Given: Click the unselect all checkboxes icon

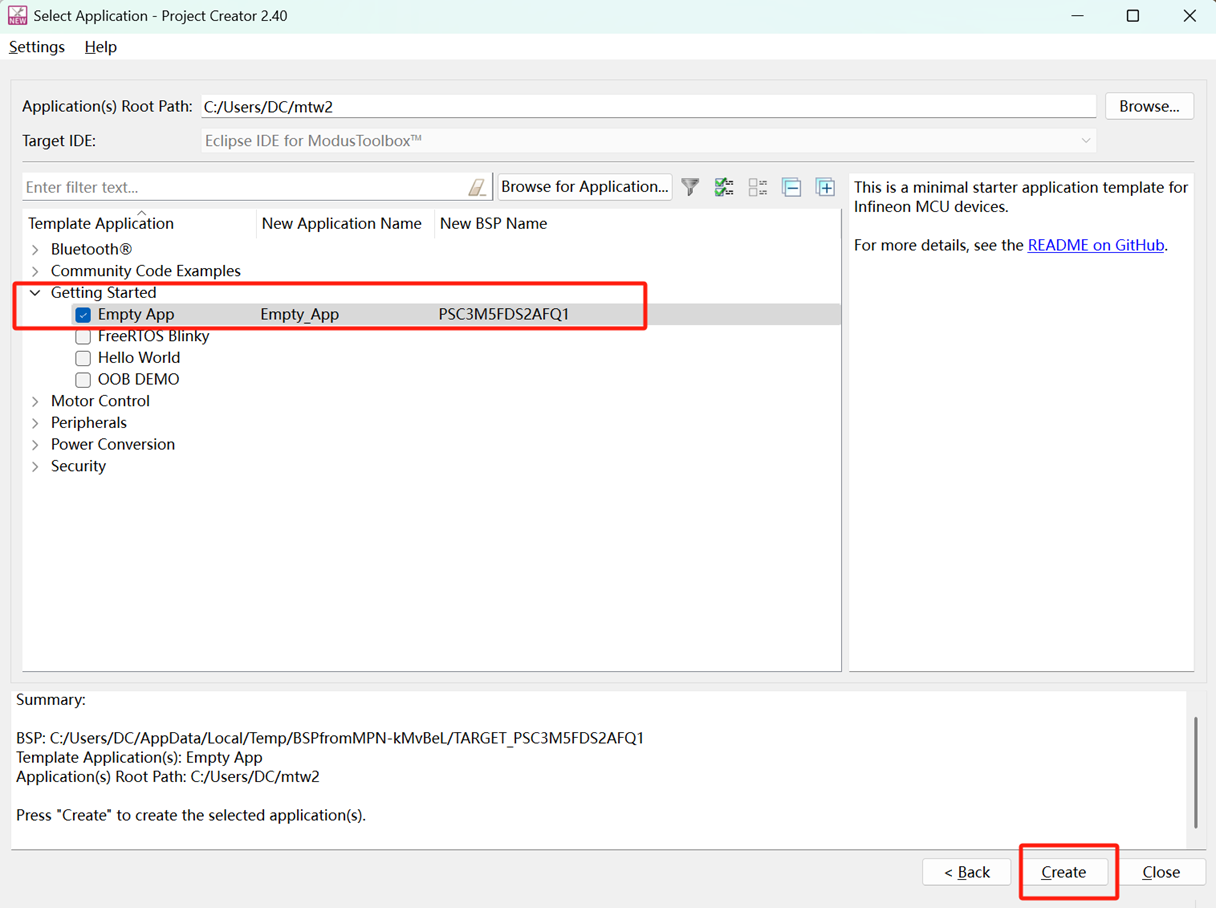Looking at the screenshot, I should click(x=758, y=187).
